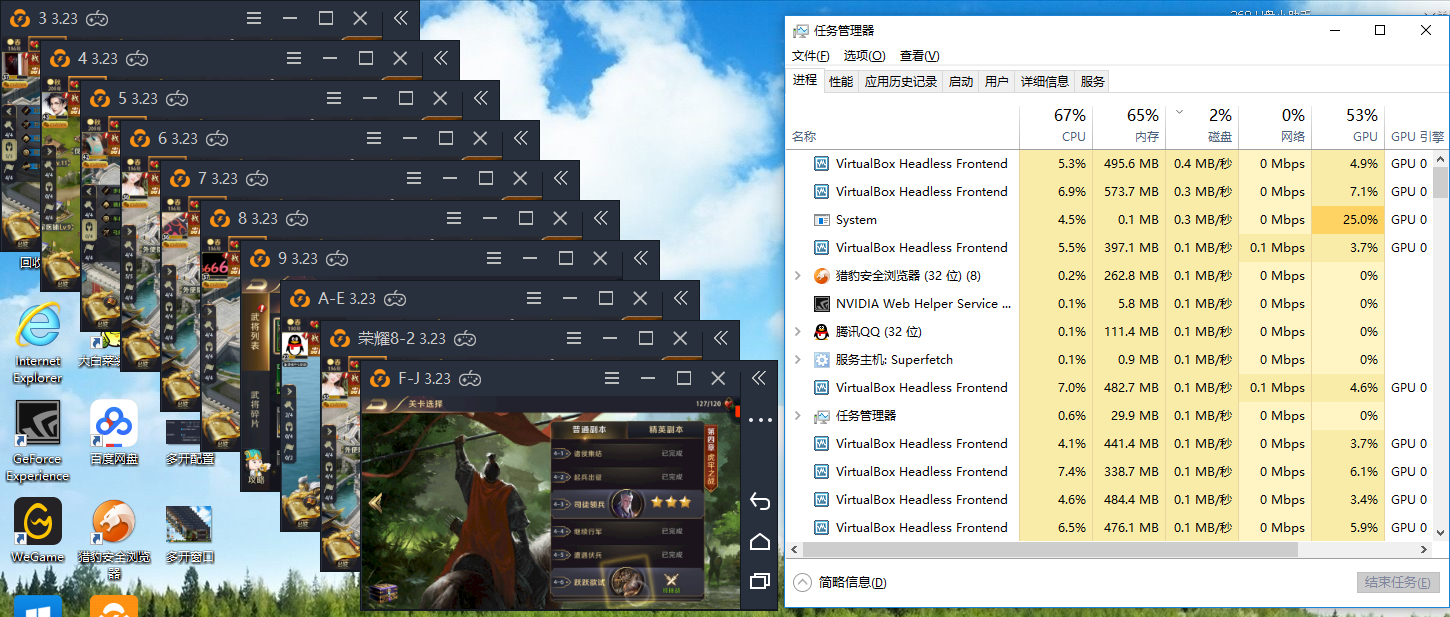Collapse Task Manager to 简略信息 view
The image size is (1450, 617).
[838, 583]
